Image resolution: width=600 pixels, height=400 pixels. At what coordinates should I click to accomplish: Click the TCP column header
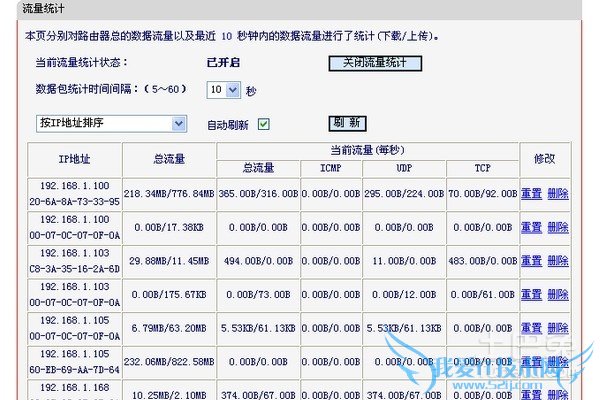coord(483,168)
